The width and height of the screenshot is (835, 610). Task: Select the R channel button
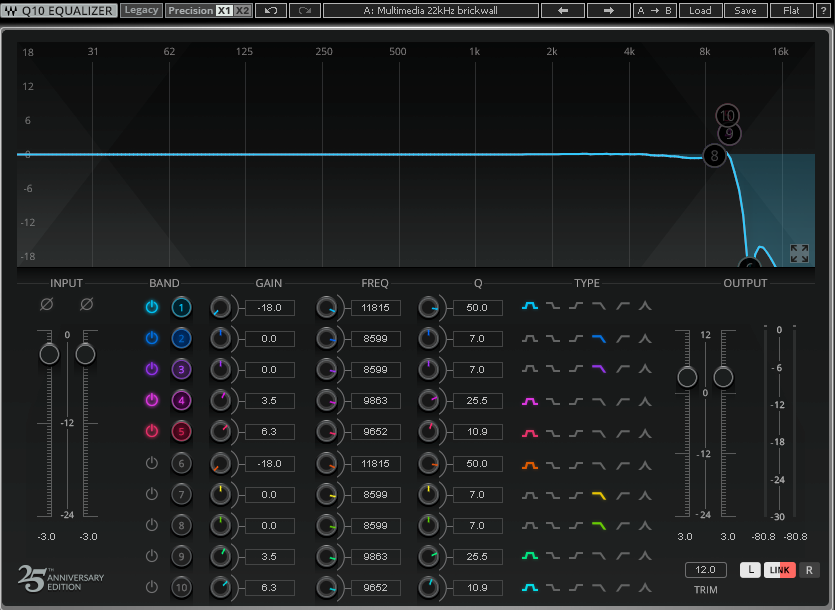tap(809, 570)
